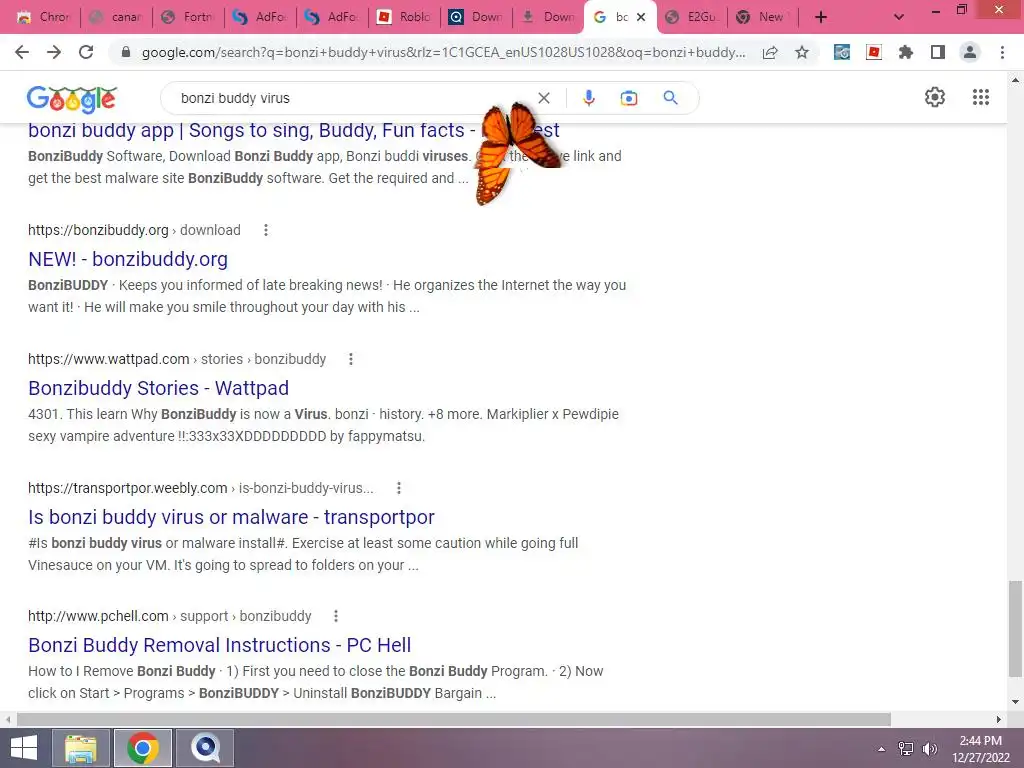Open options for the pchell.com result
The width and height of the screenshot is (1024, 768).
point(336,616)
